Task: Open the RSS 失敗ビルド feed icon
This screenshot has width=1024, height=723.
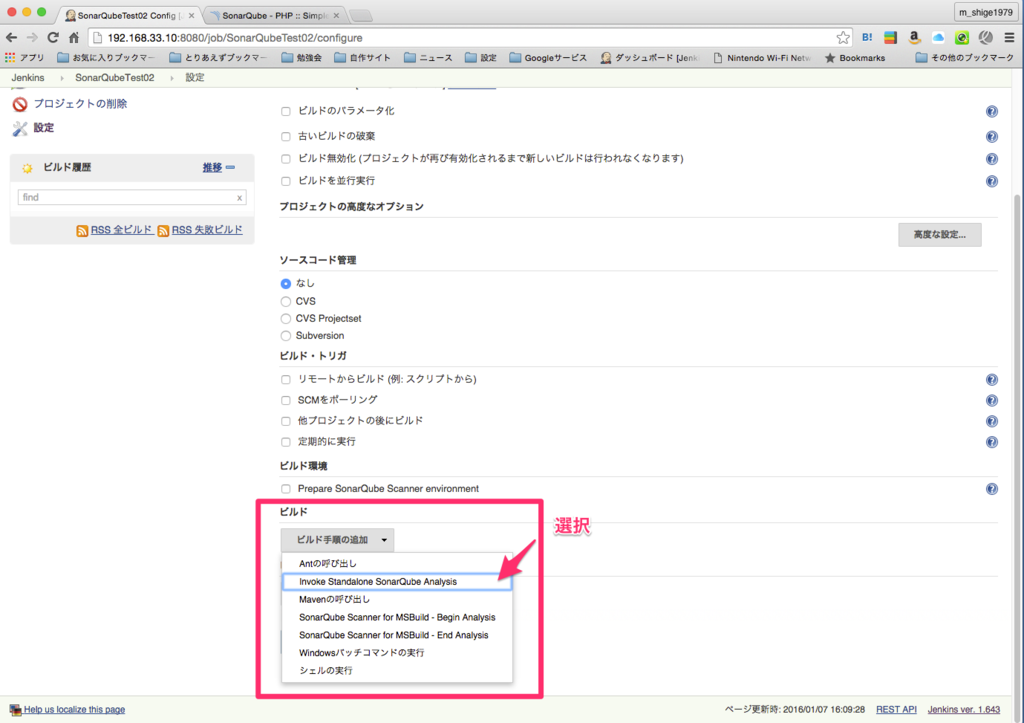Action: (163, 231)
